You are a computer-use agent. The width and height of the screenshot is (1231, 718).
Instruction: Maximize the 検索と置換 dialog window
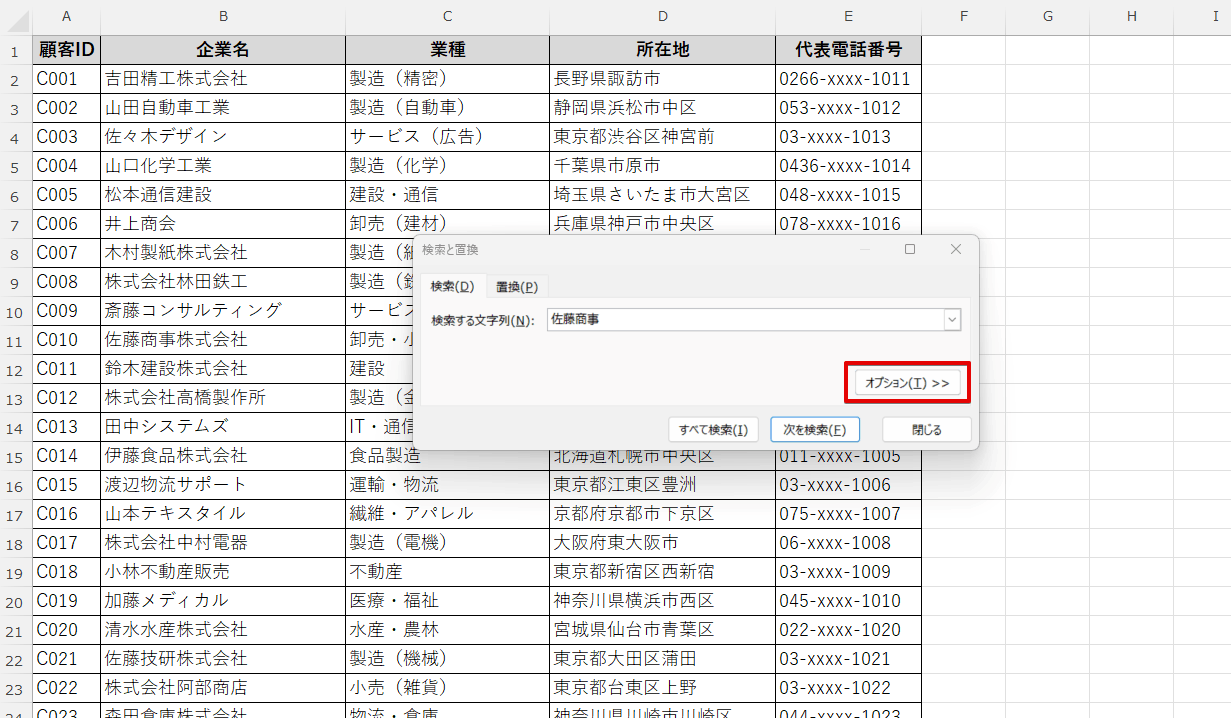(x=910, y=249)
